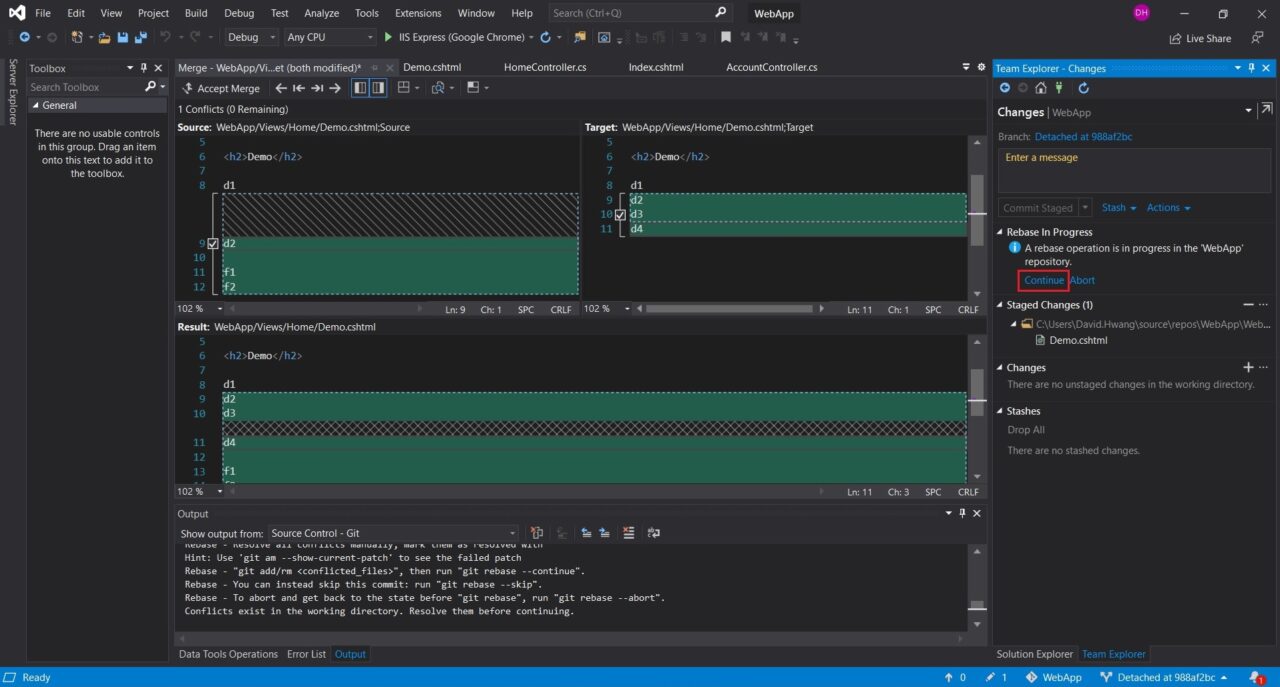The height and width of the screenshot is (687, 1280).
Task: Stage all changes with the plus icon
Action: tap(1247, 367)
